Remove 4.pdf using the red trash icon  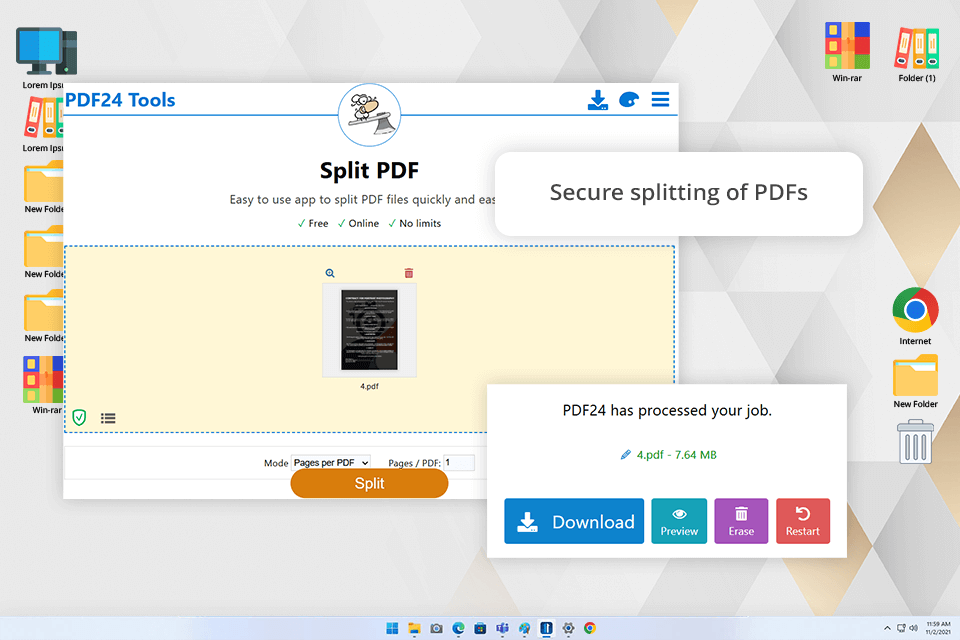409,273
